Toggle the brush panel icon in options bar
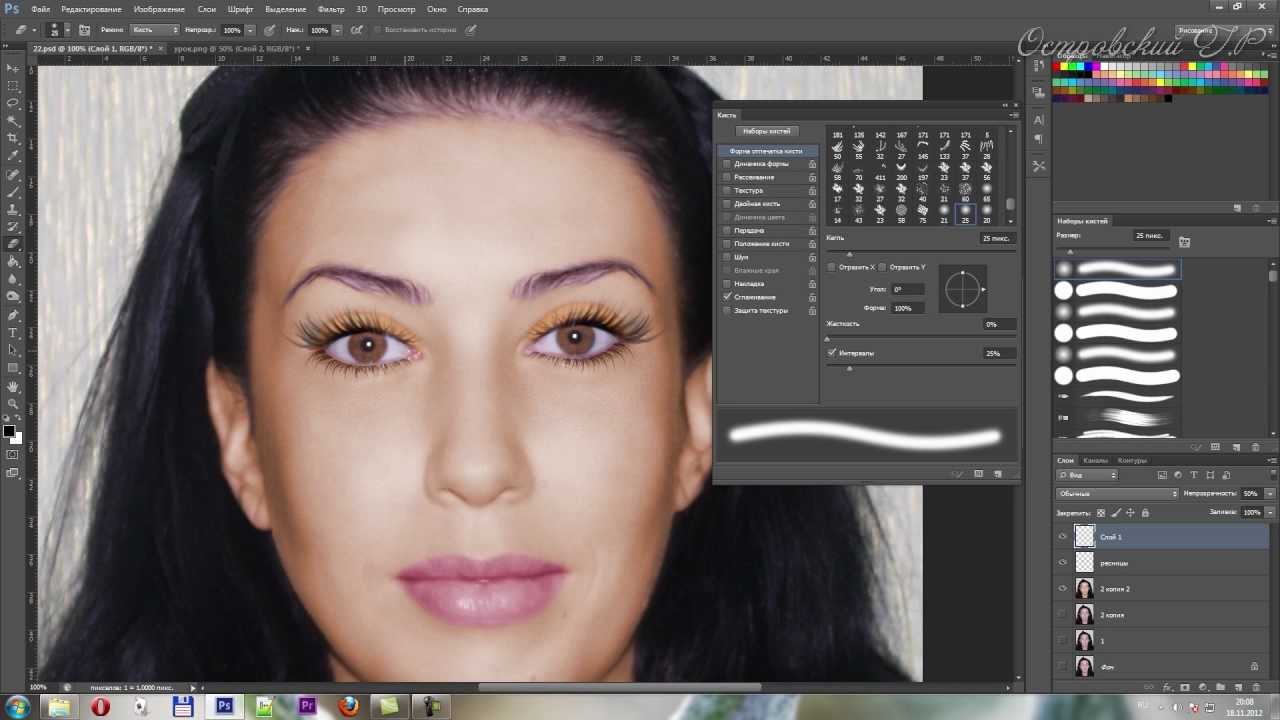Screen dimensions: 1280x720 coord(84,30)
